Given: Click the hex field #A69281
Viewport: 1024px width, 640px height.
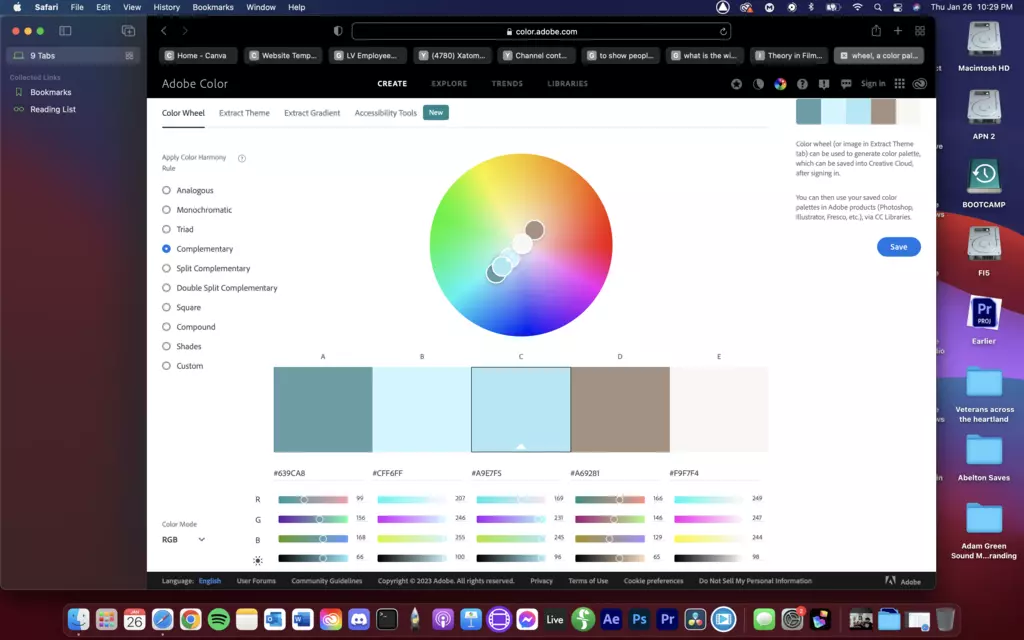Looking at the screenshot, I should [x=616, y=473].
